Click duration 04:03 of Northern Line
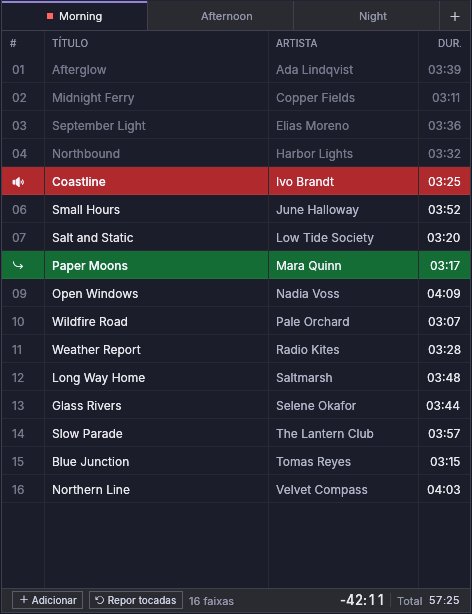Screen dimensions: 472x614 tap(444, 489)
